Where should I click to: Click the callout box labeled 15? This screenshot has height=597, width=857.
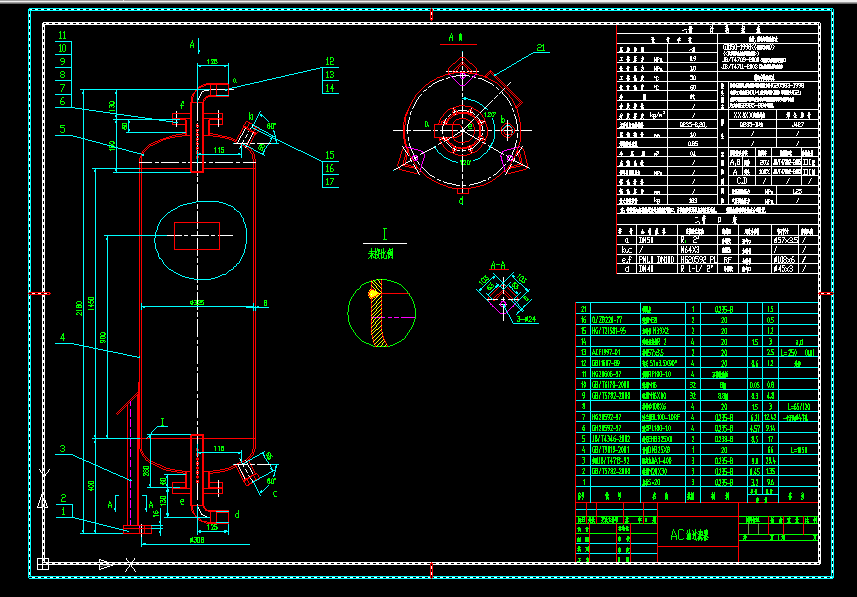[330, 155]
